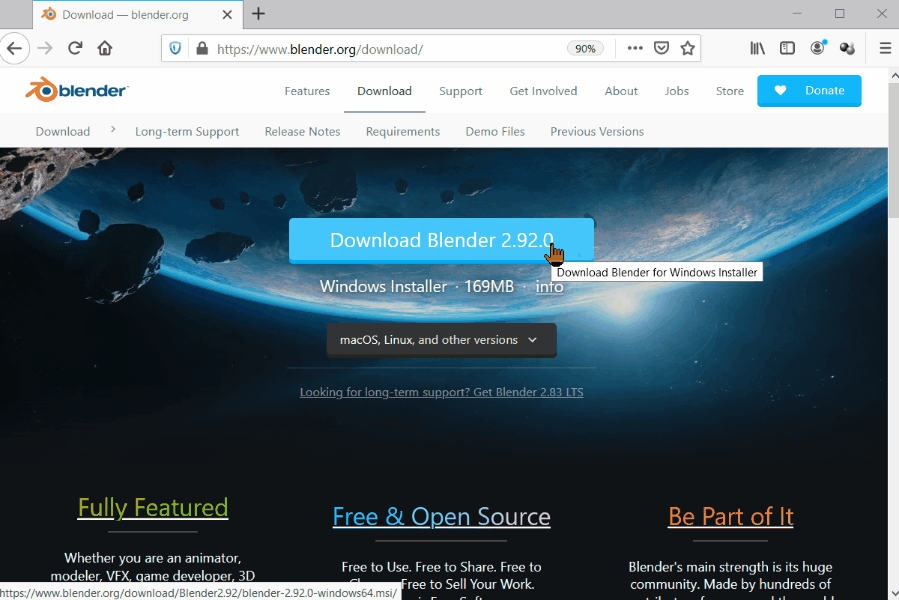Go to the About page
Viewport: 899px width, 600px height.
click(621, 91)
